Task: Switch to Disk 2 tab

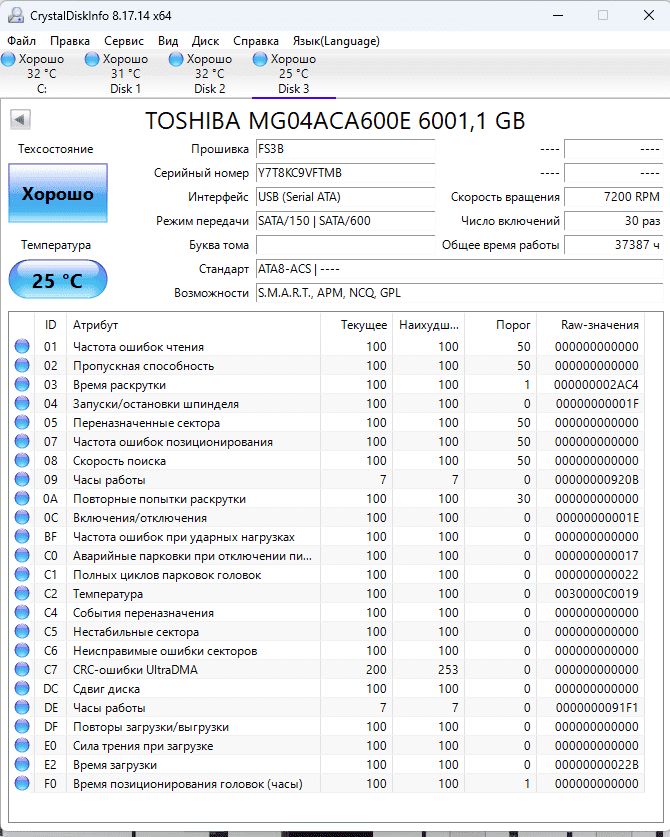Action: point(209,74)
